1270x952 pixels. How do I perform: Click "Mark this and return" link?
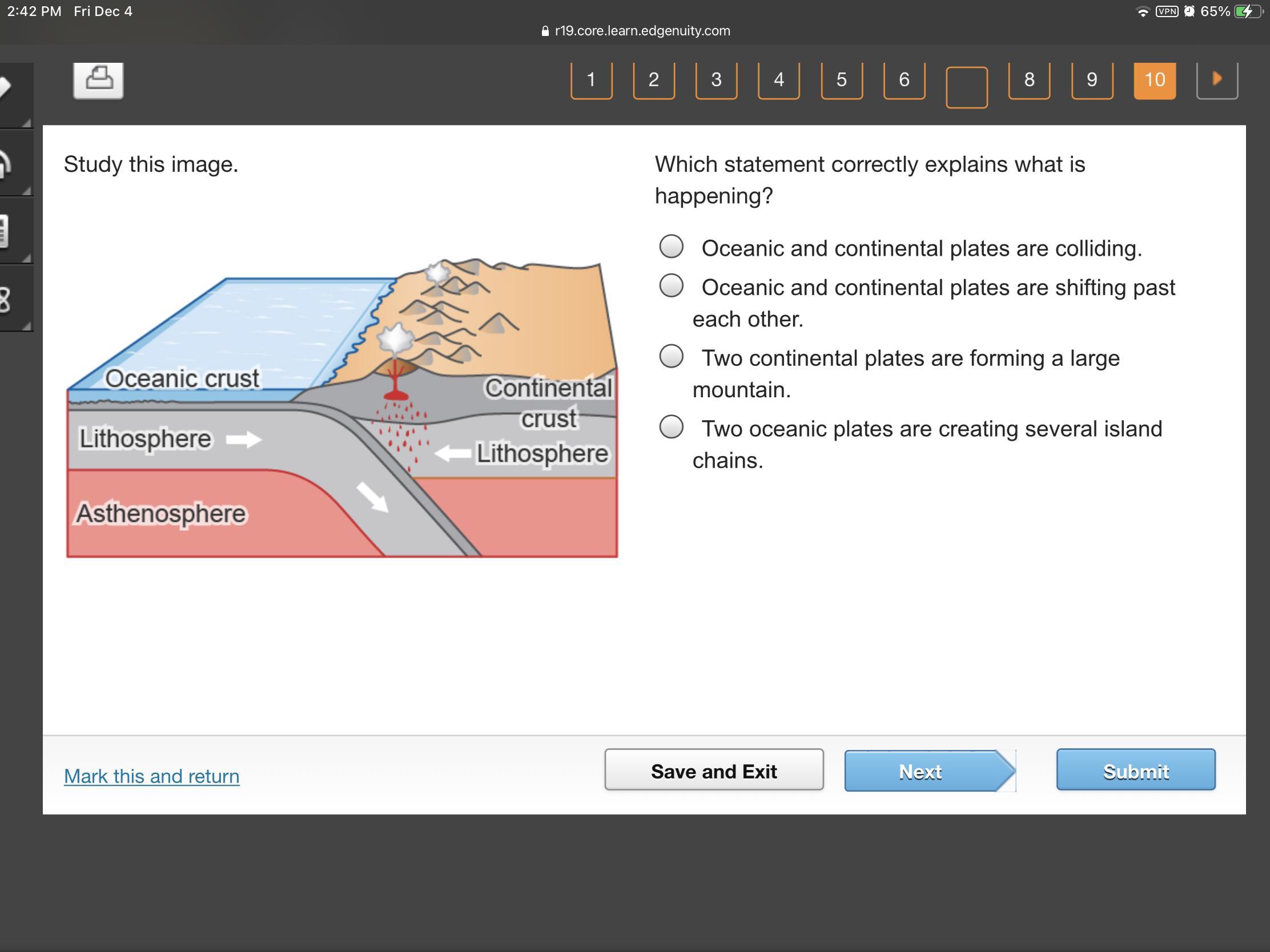(151, 776)
